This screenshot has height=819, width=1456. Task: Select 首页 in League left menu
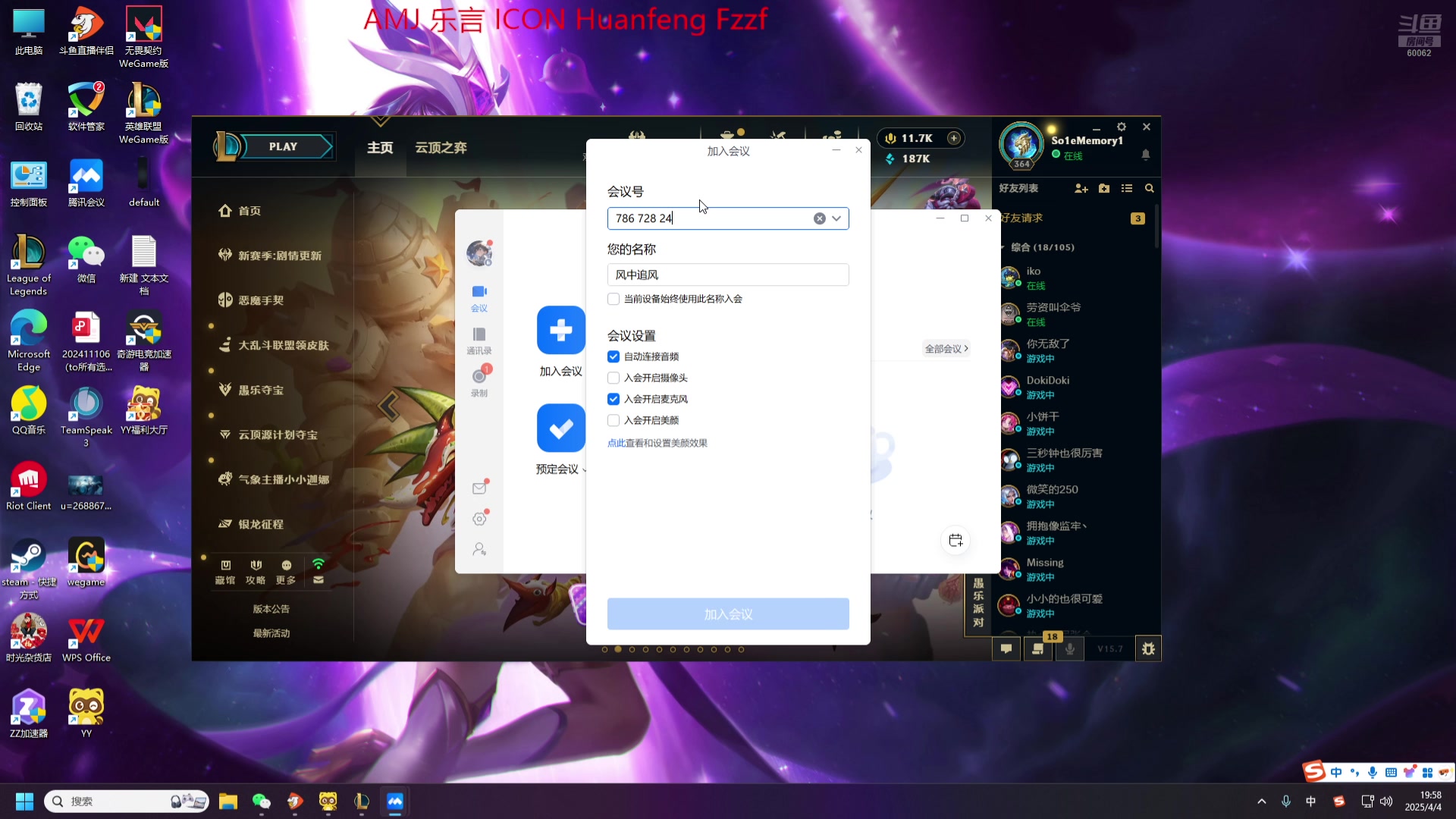[x=249, y=211]
